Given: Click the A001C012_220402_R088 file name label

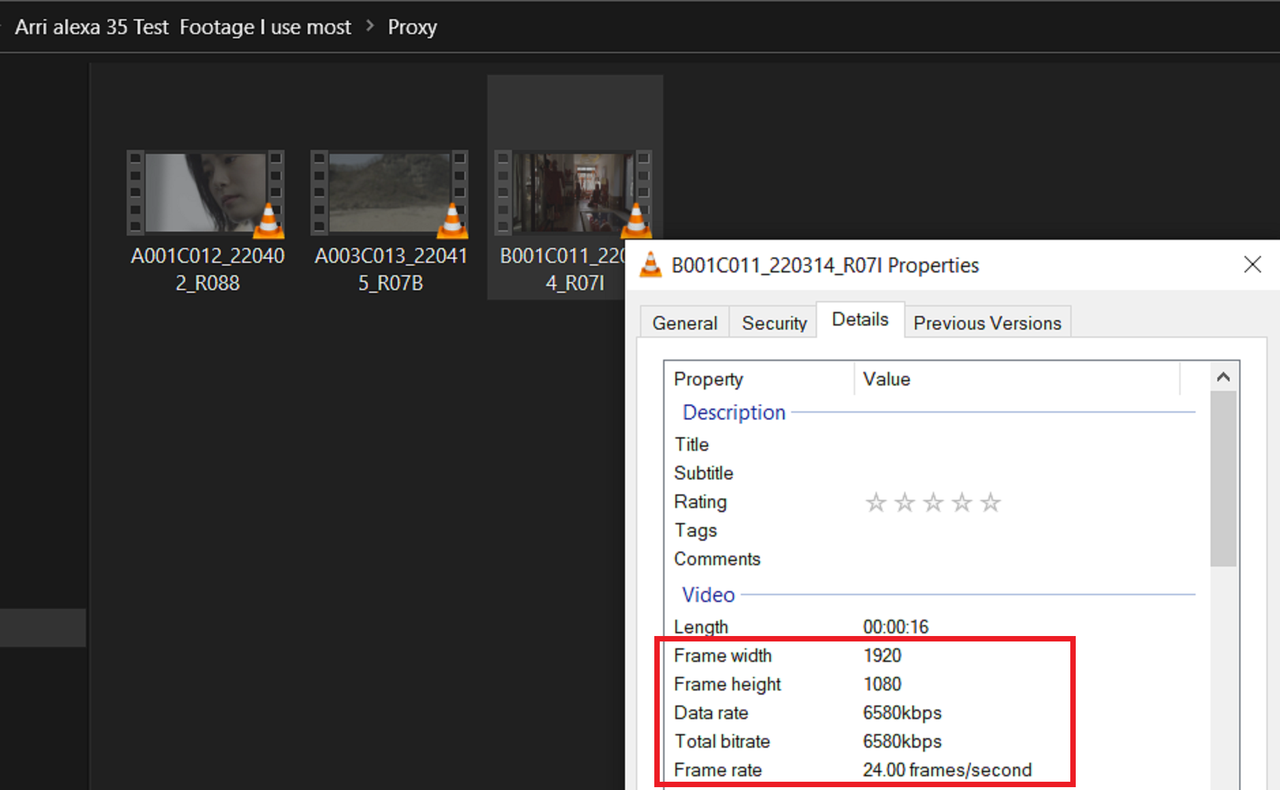Looking at the screenshot, I should (207, 270).
